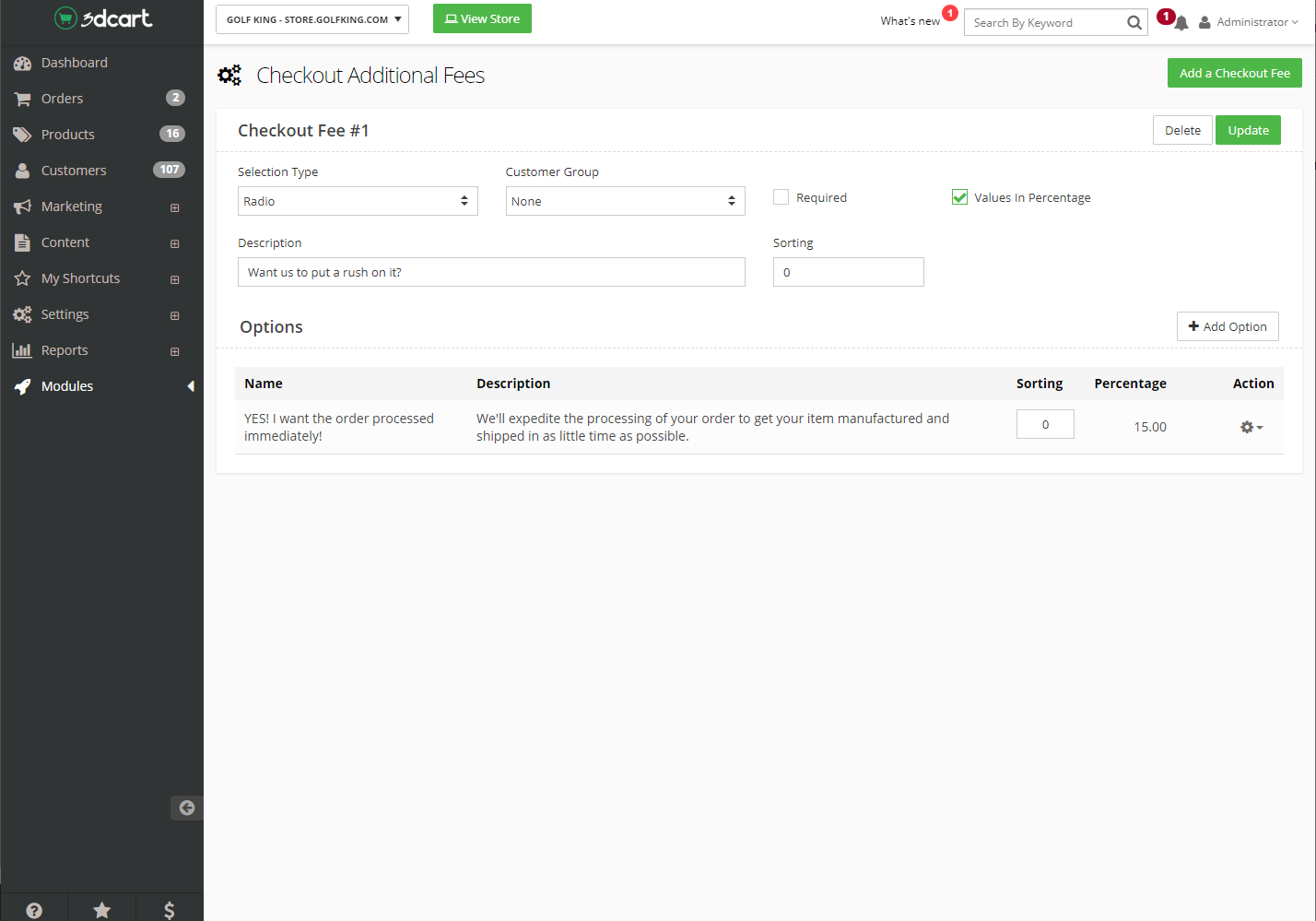Click the Add a Checkout Fee button
This screenshot has height=921, width=1316.
pyautogui.click(x=1234, y=73)
